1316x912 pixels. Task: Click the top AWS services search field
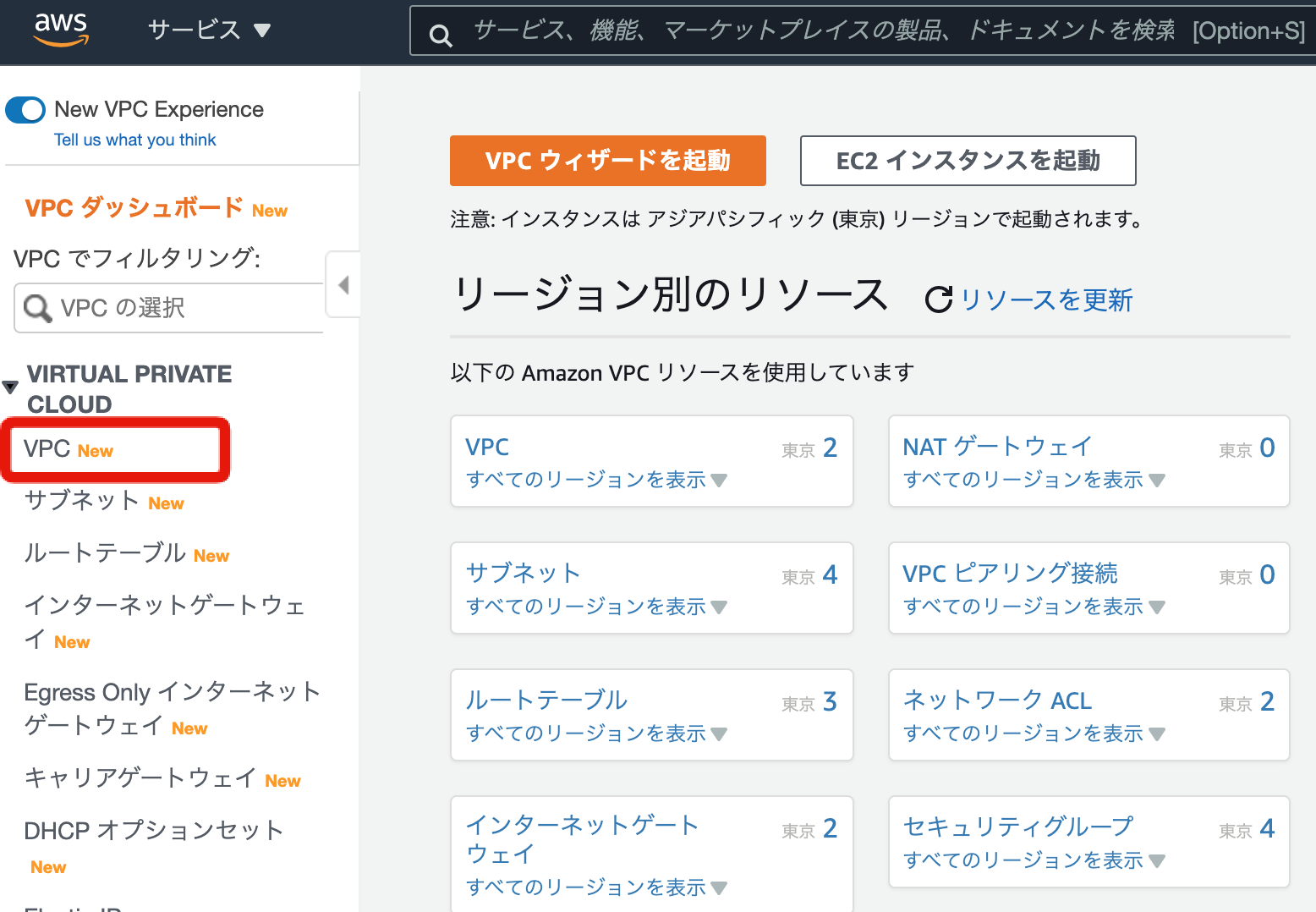[x=863, y=31]
